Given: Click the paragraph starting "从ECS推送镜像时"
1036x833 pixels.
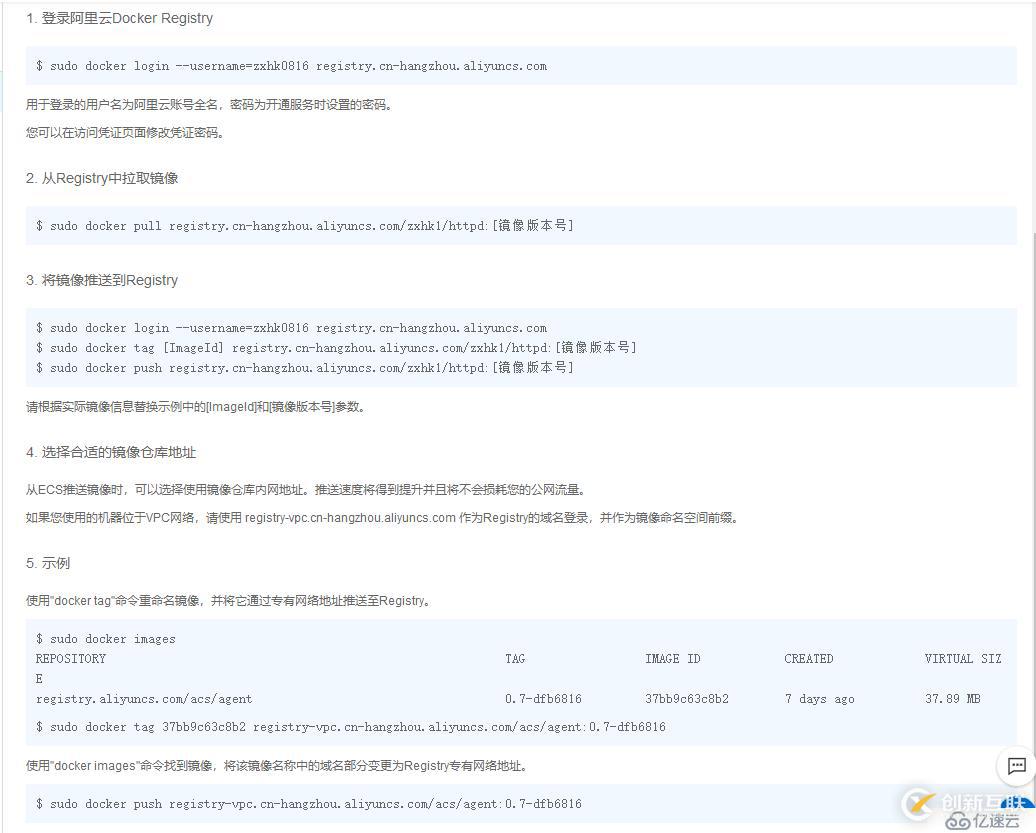Looking at the screenshot, I should click(306, 489).
